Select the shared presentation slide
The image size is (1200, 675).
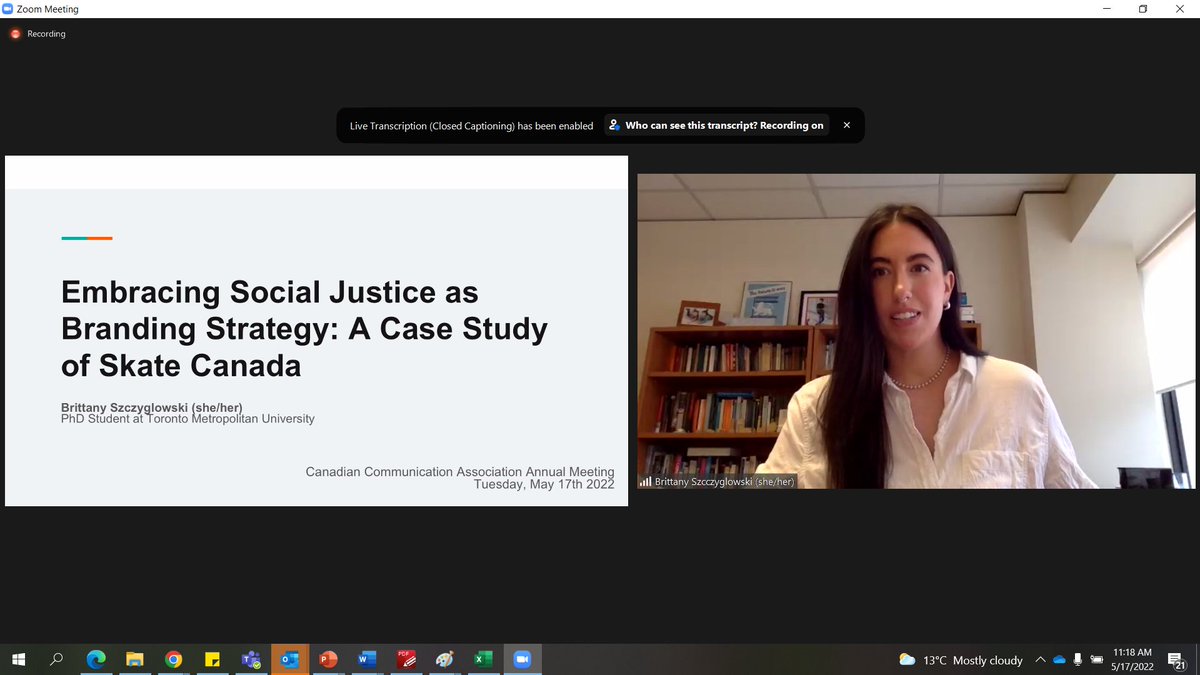pyautogui.click(x=316, y=331)
